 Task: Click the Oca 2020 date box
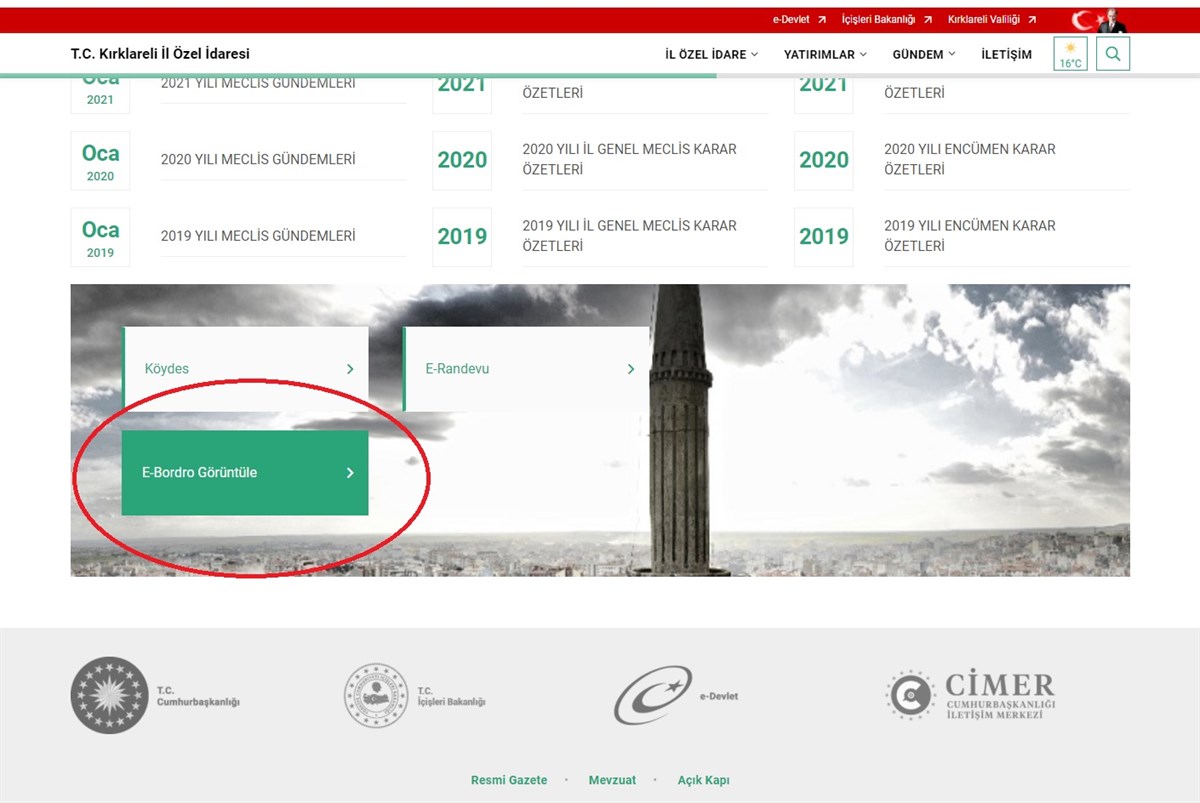tap(100, 161)
